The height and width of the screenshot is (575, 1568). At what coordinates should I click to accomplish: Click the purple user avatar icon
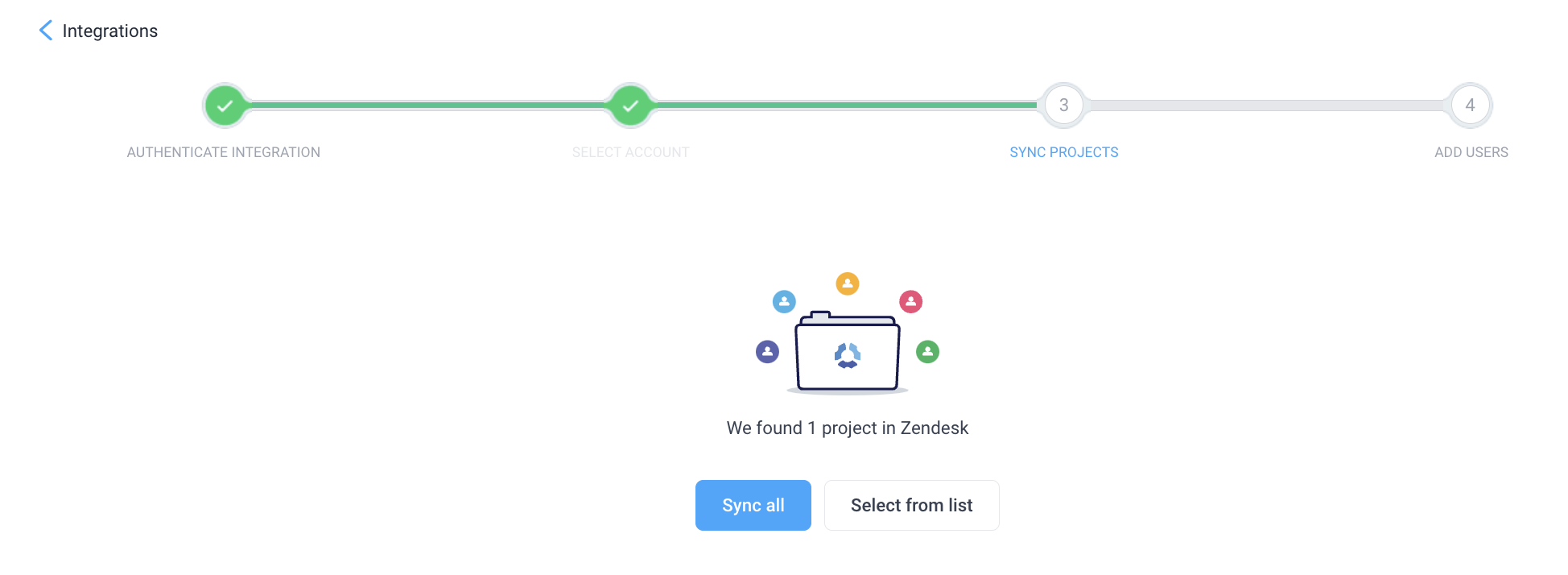coord(767,352)
